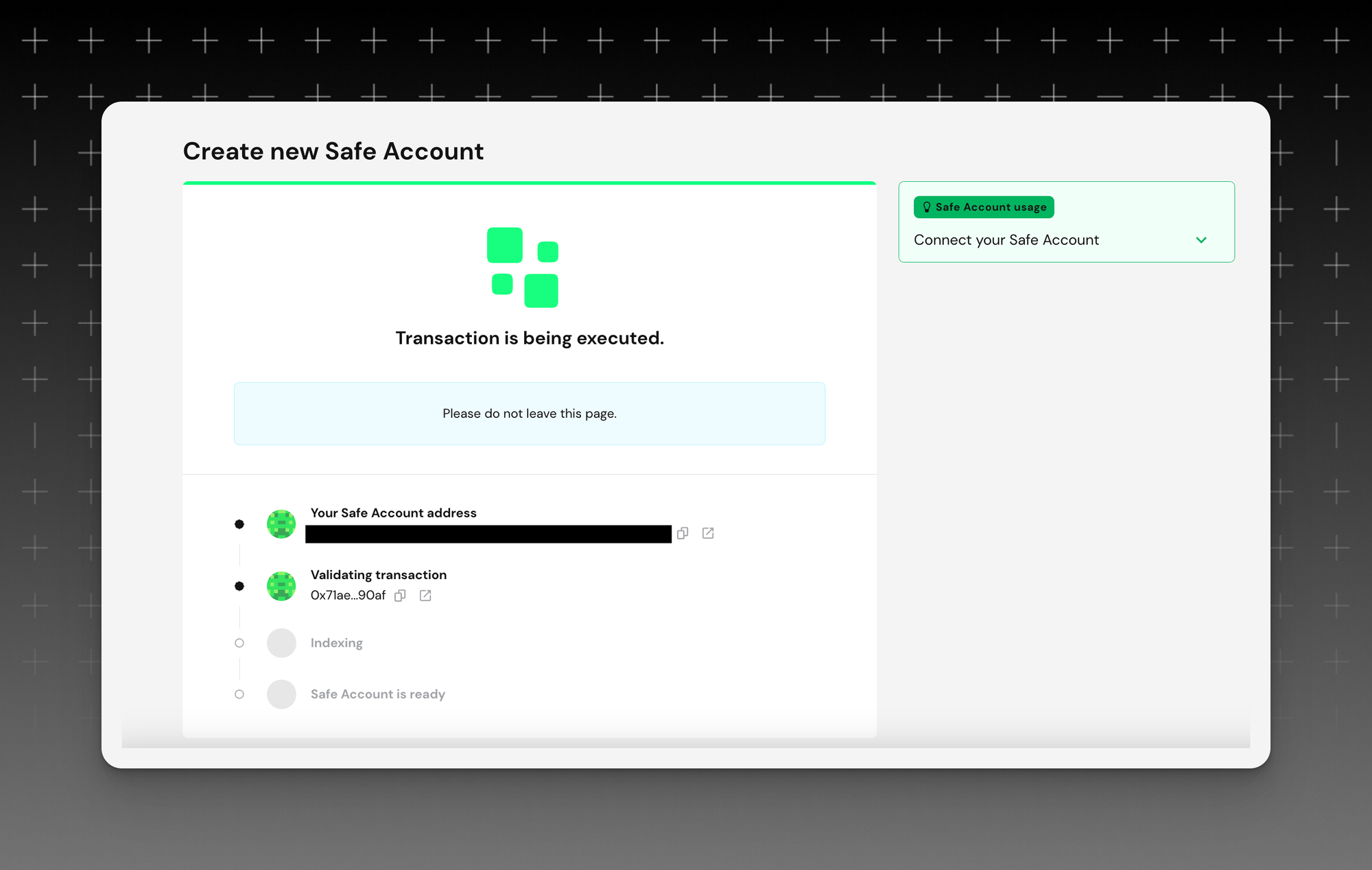Click the redacted Safe address field
Screen dimensions: 1372x870
pyautogui.click(x=488, y=534)
